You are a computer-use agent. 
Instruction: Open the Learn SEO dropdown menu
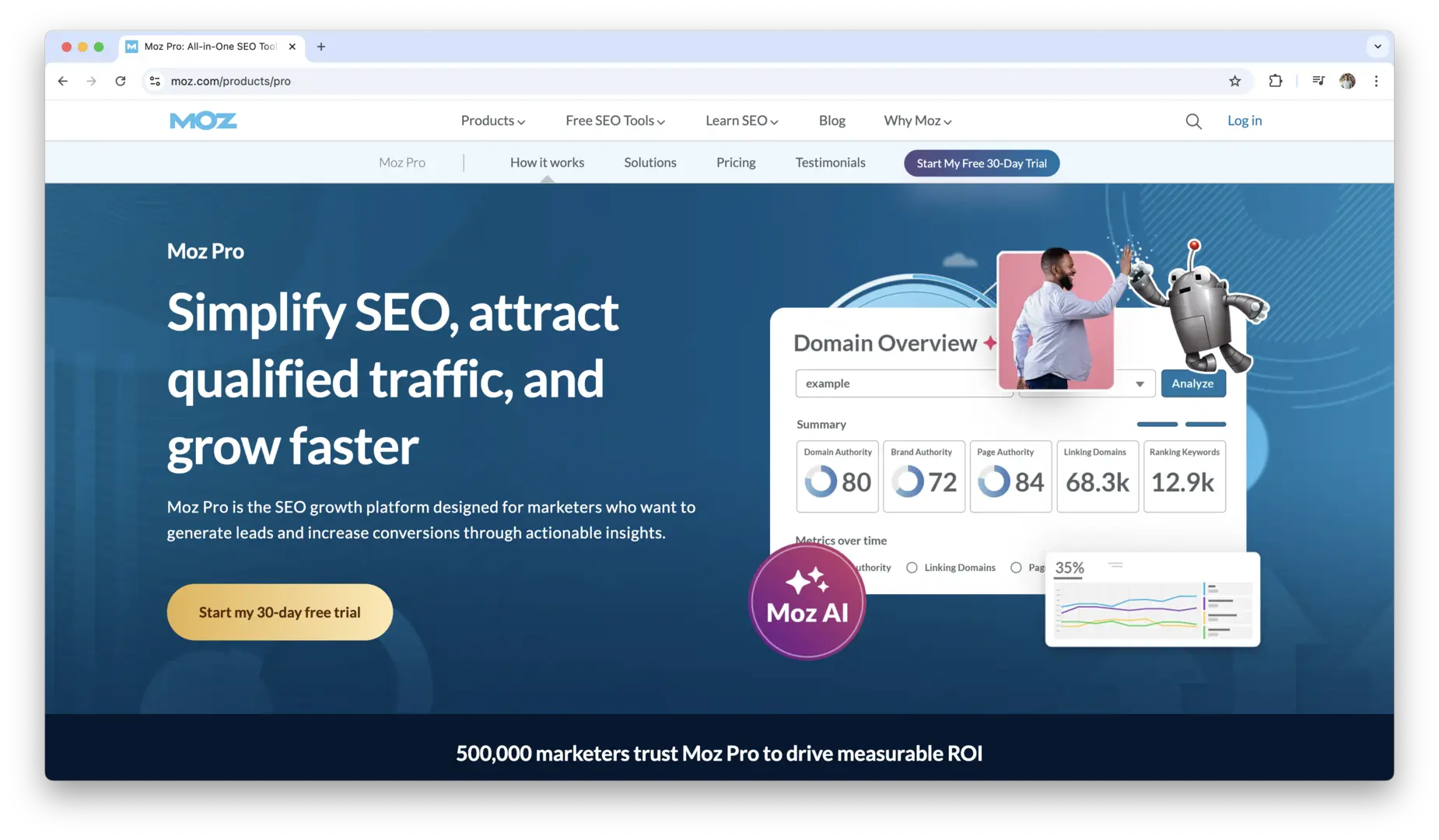[742, 121]
